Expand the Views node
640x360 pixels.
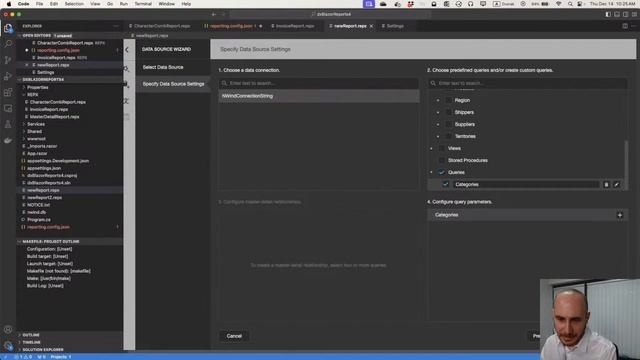click(431, 149)
